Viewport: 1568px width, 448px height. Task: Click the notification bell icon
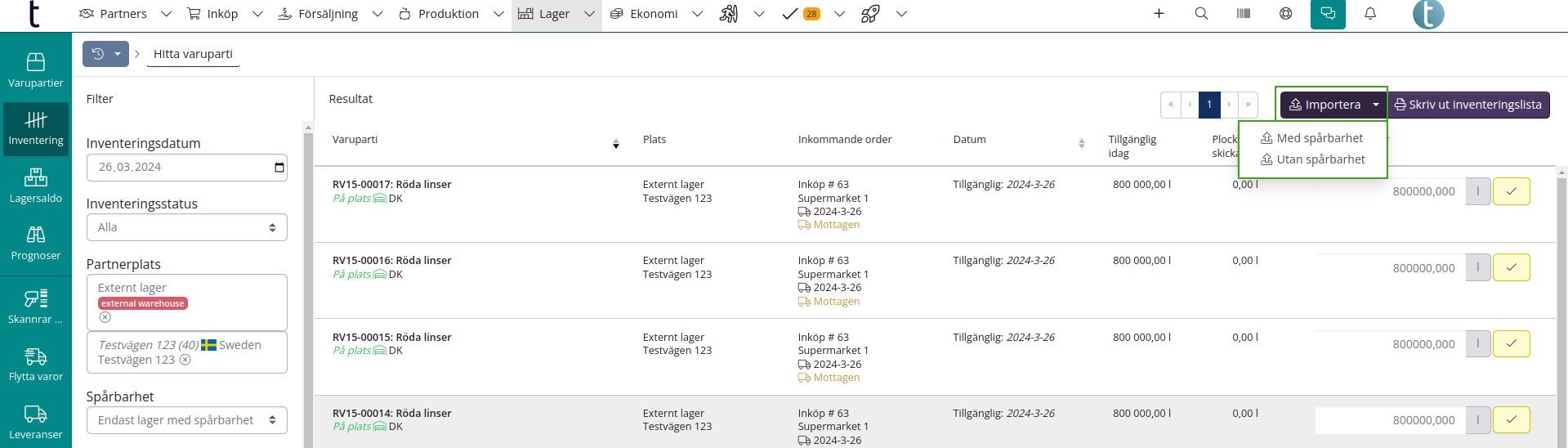pos(1370,14)
